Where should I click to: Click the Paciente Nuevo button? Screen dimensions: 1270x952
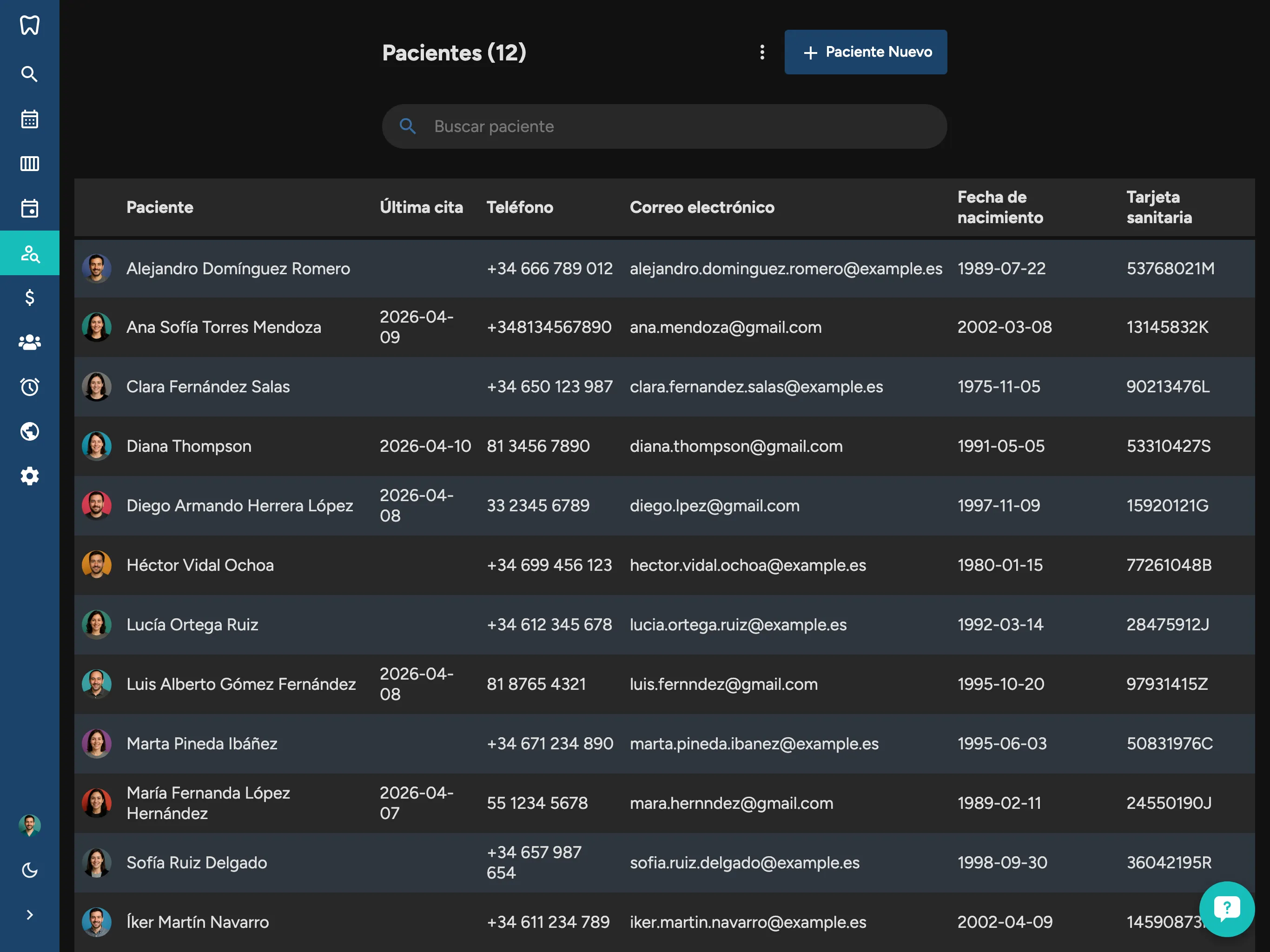tap(865, 52)
